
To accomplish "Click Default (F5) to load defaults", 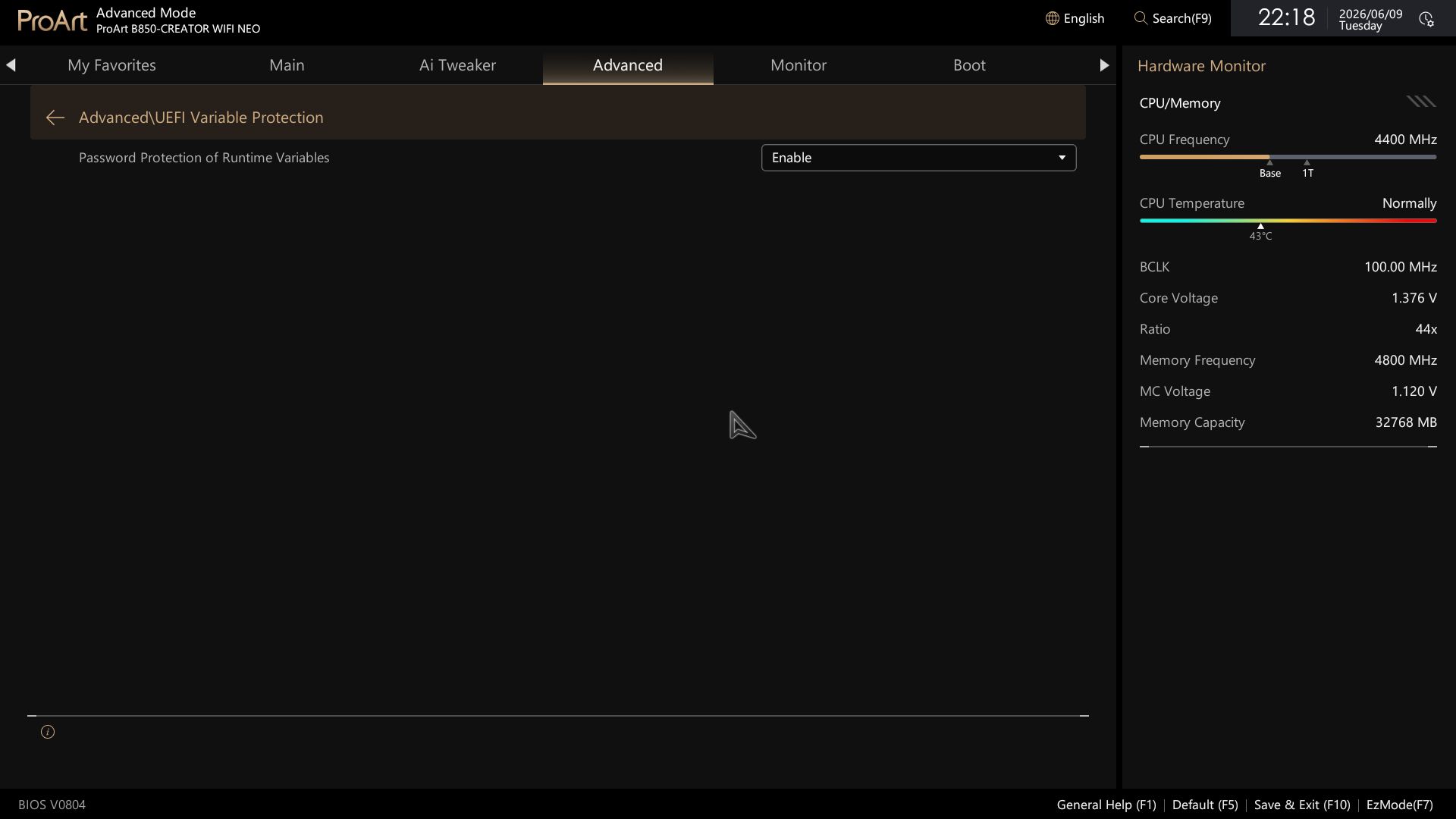I will tap(1205, 805).
